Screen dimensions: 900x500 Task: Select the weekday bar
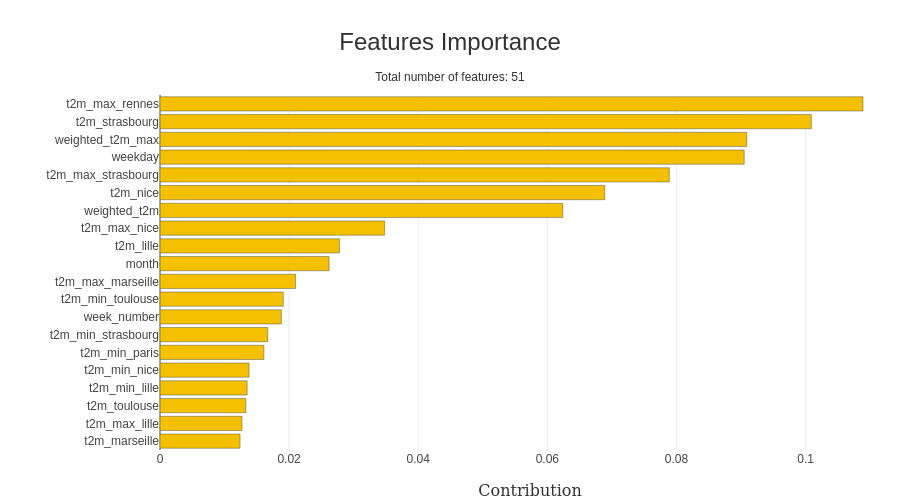coord(451,157)
